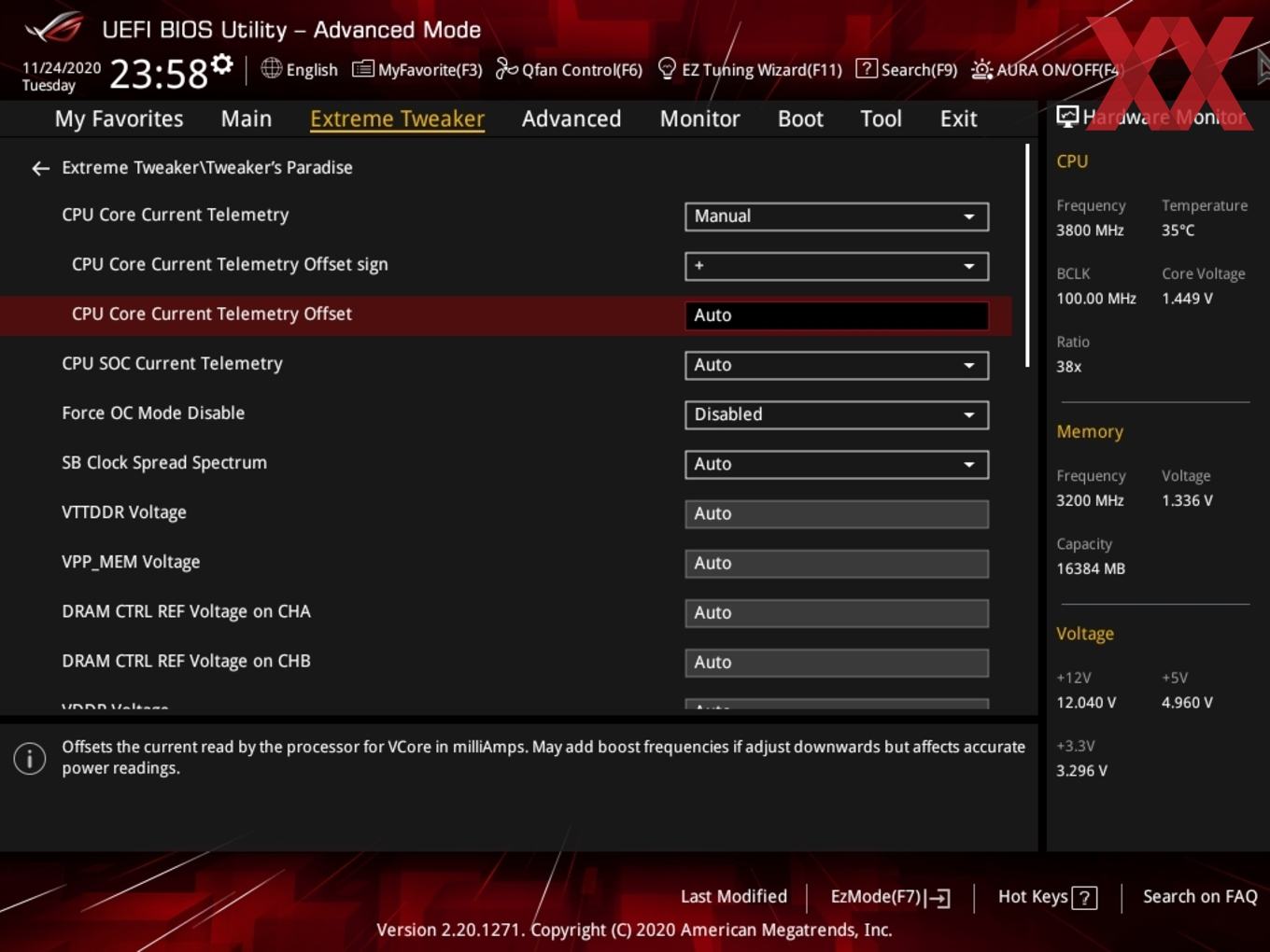The width and height of the screenshot is (1270, 952).
Task: Open the CPU Core Current Telemetry dropdown
Action: [x=837, y=217]
